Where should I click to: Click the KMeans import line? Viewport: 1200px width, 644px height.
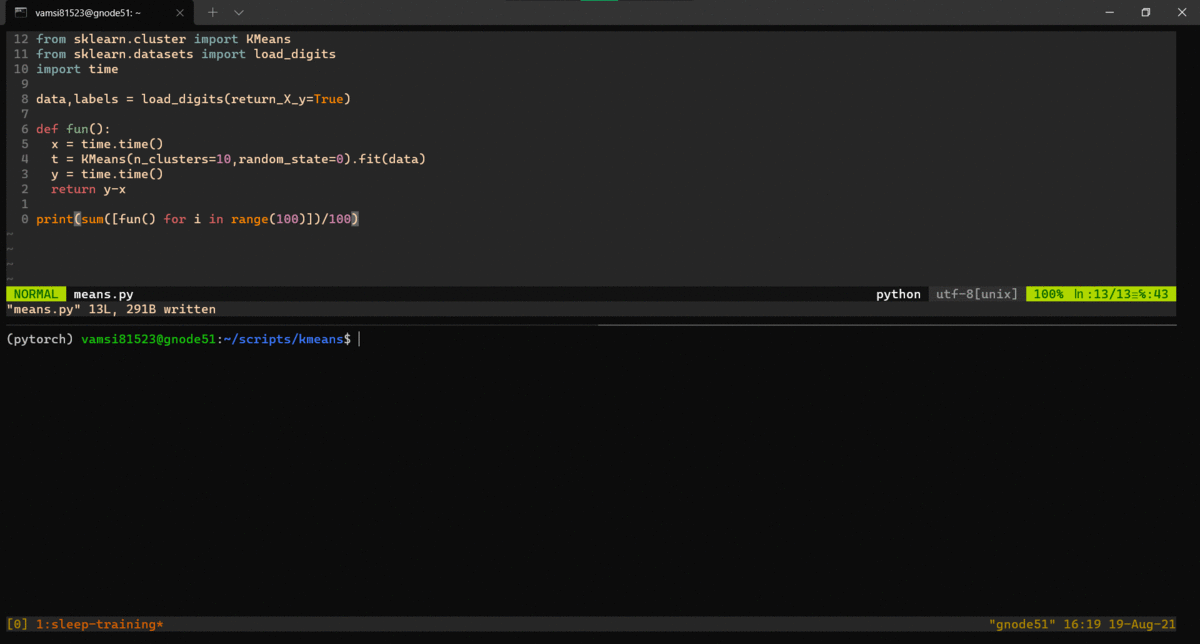[x=163, y=39]
